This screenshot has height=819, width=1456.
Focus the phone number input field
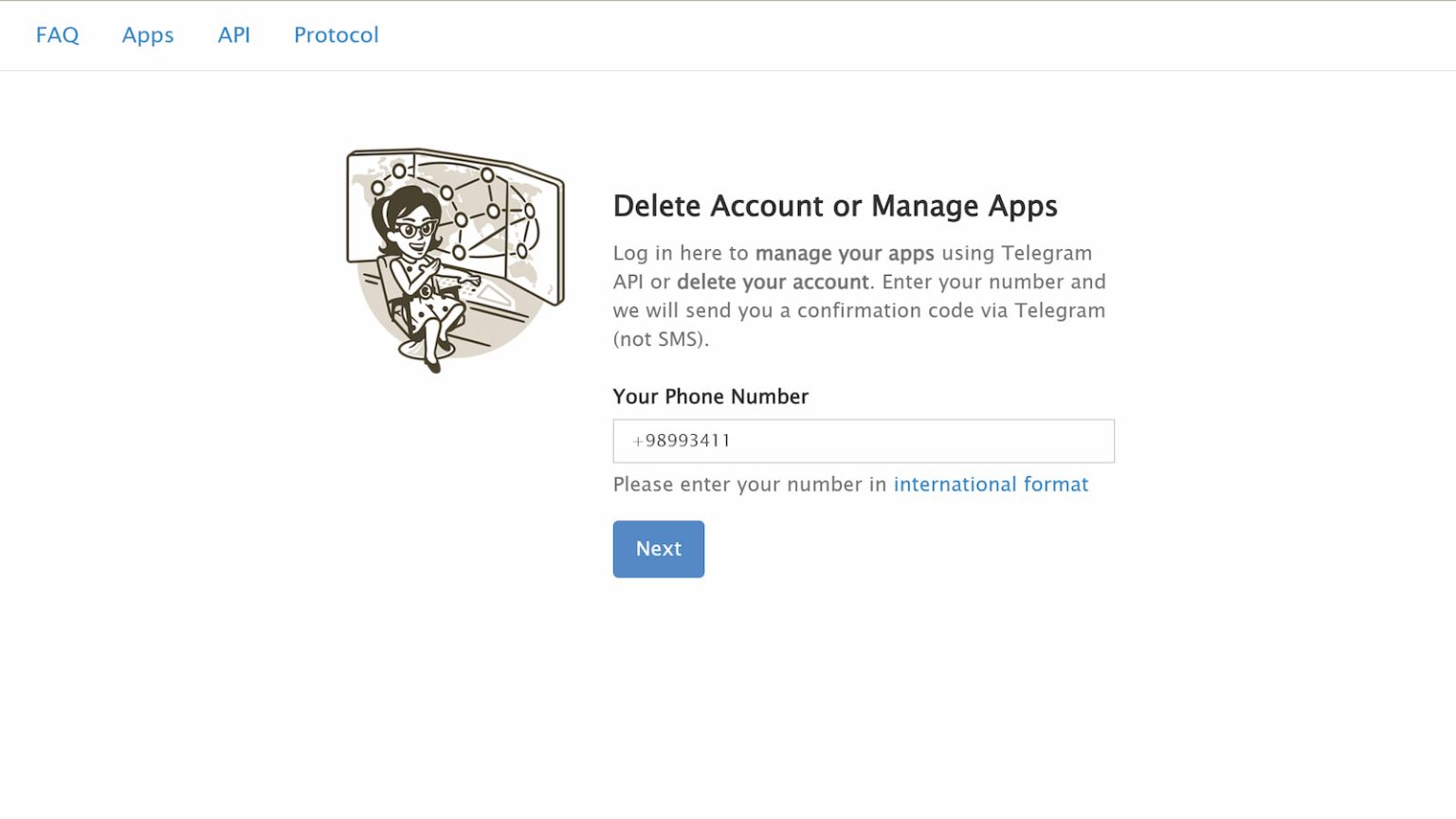tap(863, 441)
